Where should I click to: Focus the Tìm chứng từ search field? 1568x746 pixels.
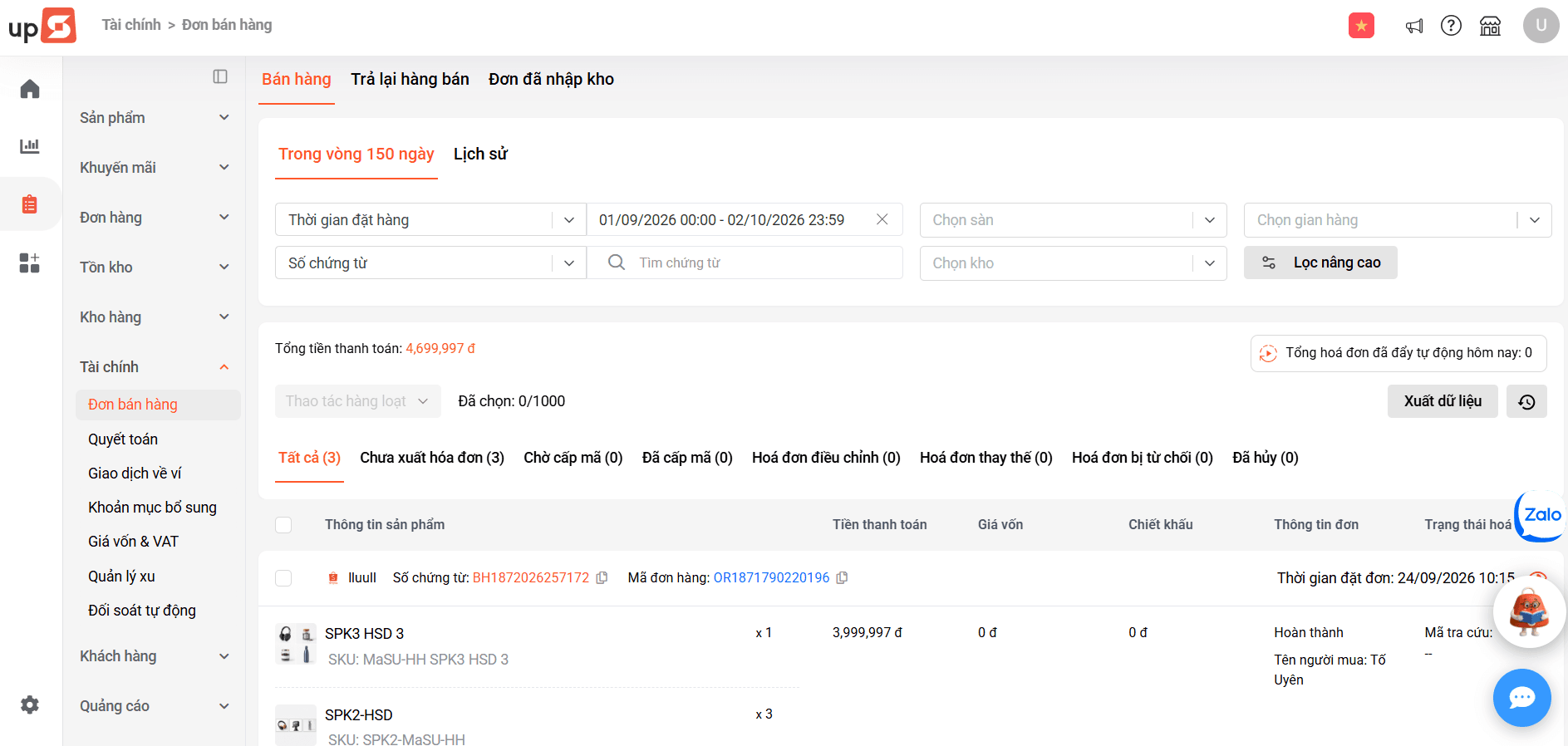745,263
